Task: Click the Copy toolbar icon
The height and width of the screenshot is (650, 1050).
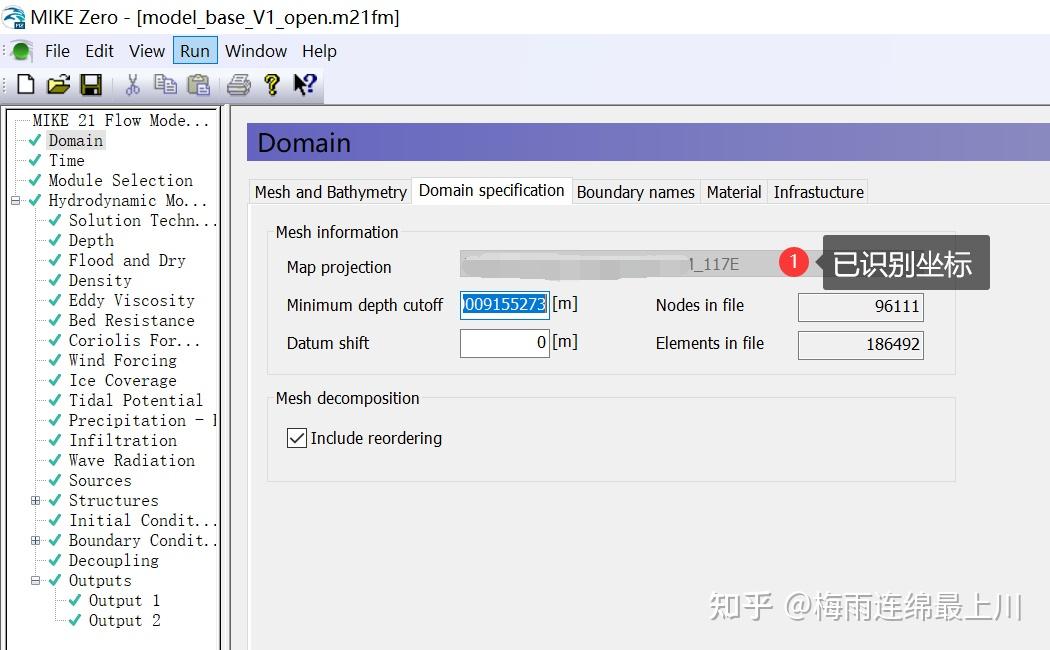Action: [x=165, y=84]
